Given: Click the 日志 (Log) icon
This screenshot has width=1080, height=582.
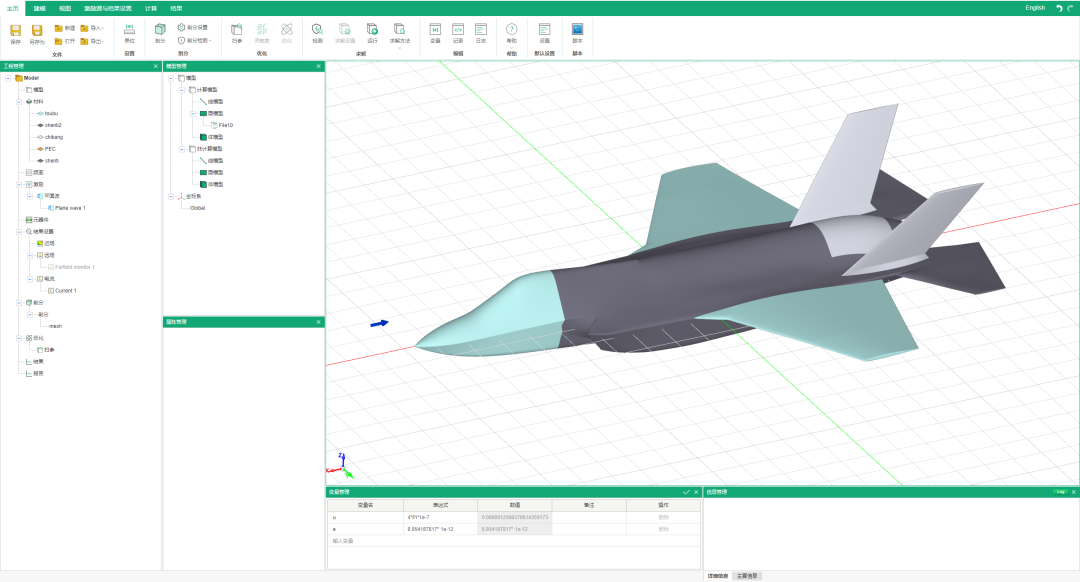Looking at the screenshot, I should (x=481, y=32).
